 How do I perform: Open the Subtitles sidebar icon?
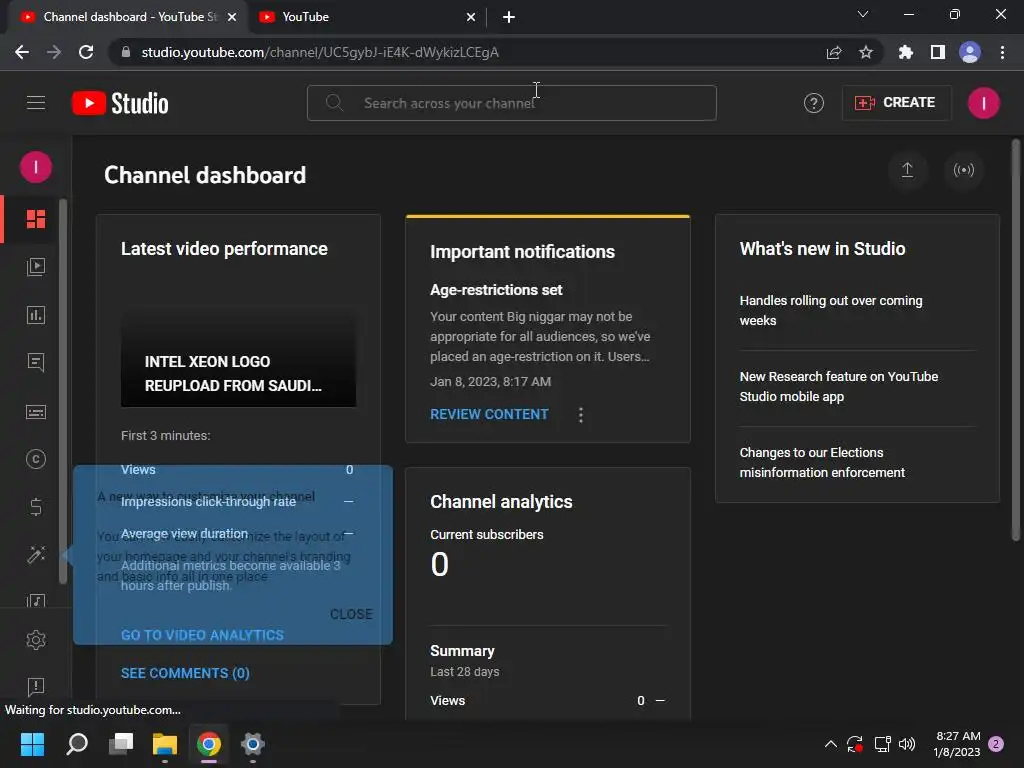[x=36, y=412]
